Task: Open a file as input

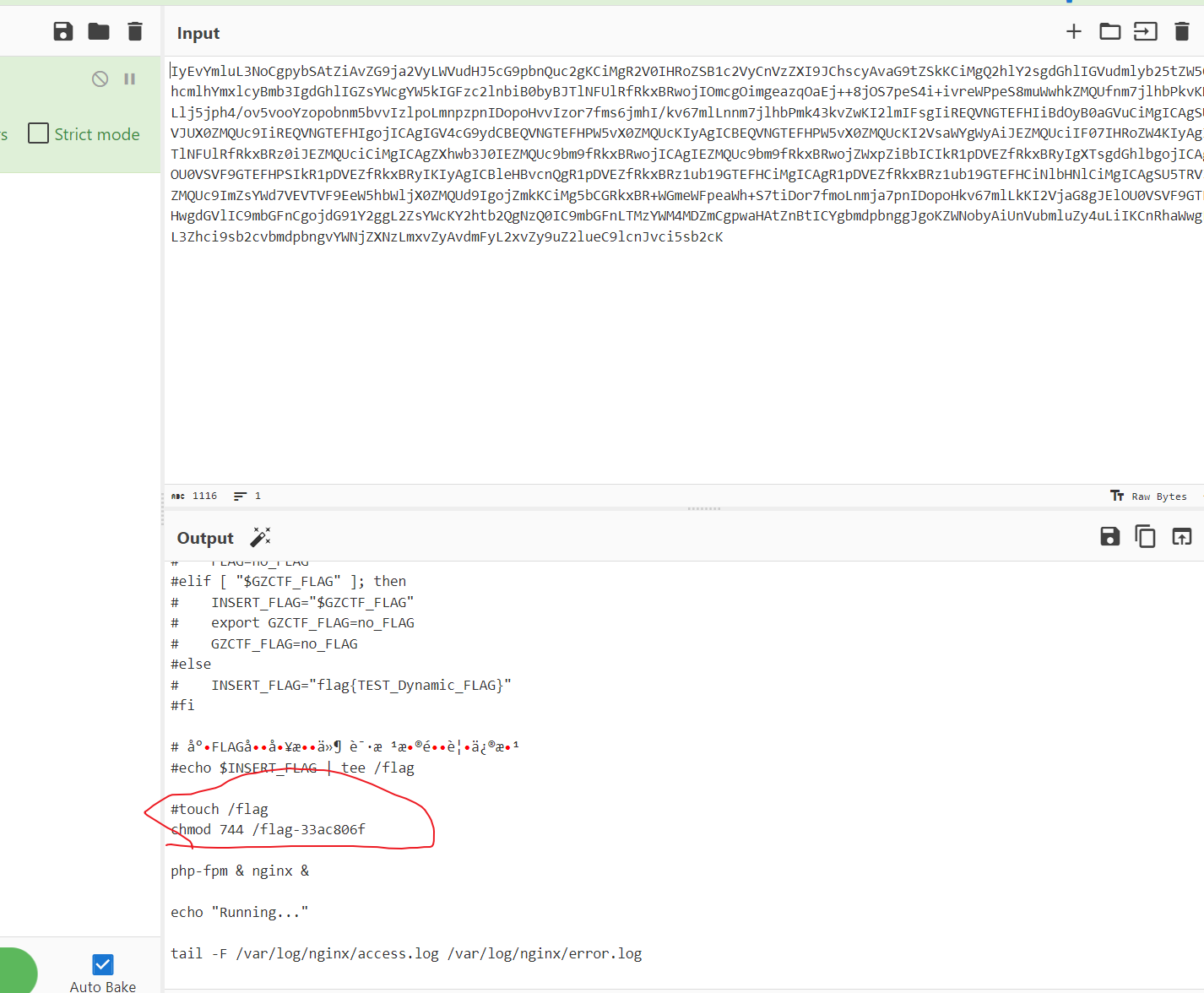Action: pos(1145,32)
